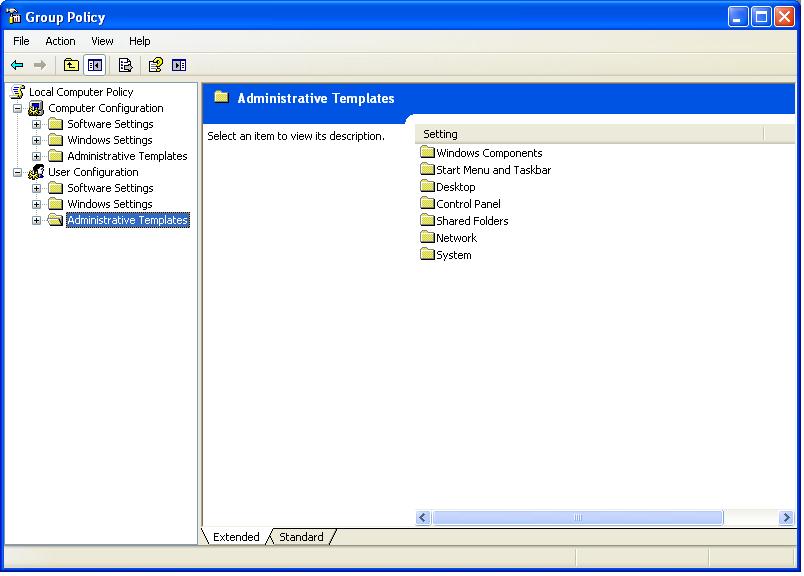804x576 pixels.
Task: Switch to the Extended tab
Action: tap(236, 537)
